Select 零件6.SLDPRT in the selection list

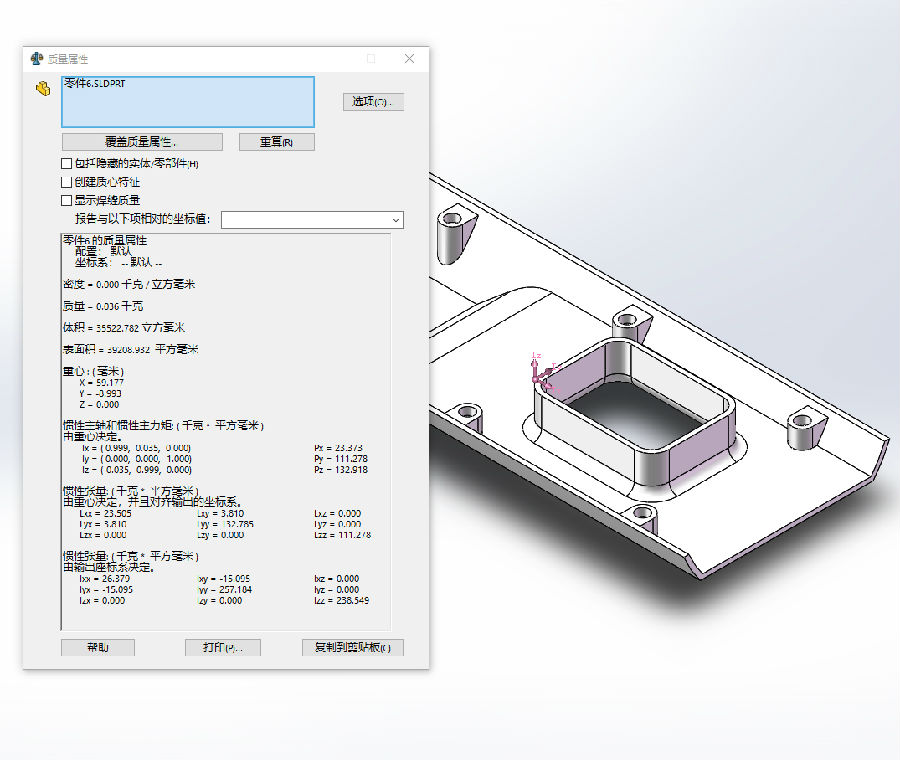(x=96, y=83)
